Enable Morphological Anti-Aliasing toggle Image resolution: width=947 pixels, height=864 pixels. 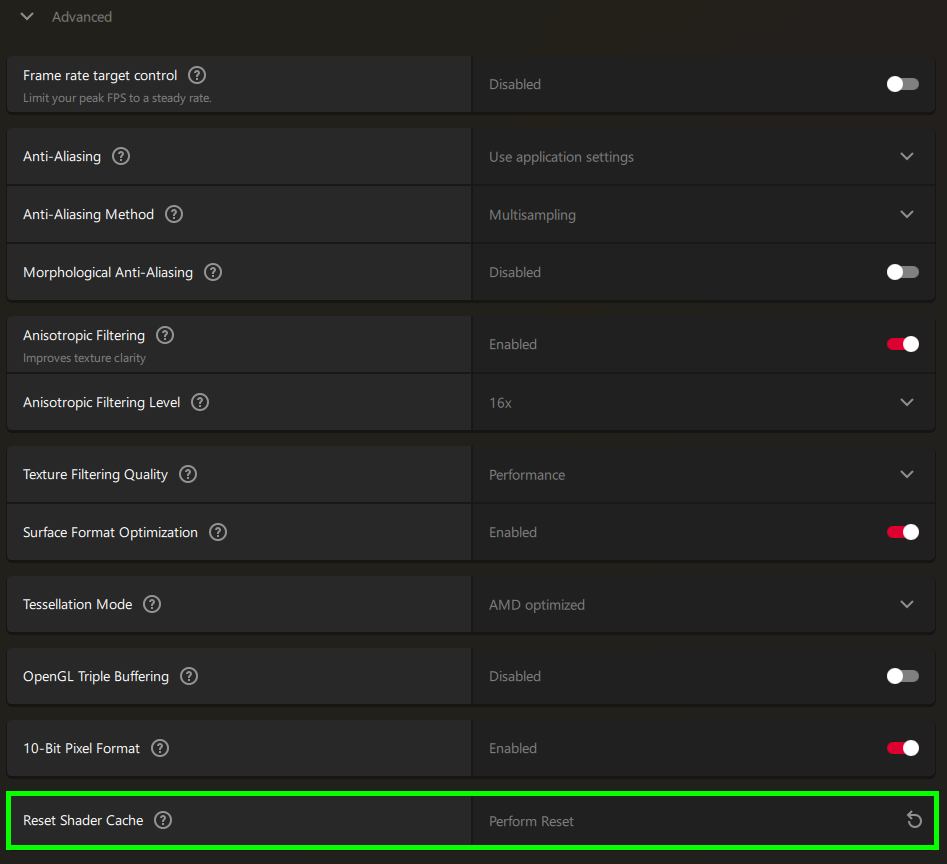(x=902, y=272)
